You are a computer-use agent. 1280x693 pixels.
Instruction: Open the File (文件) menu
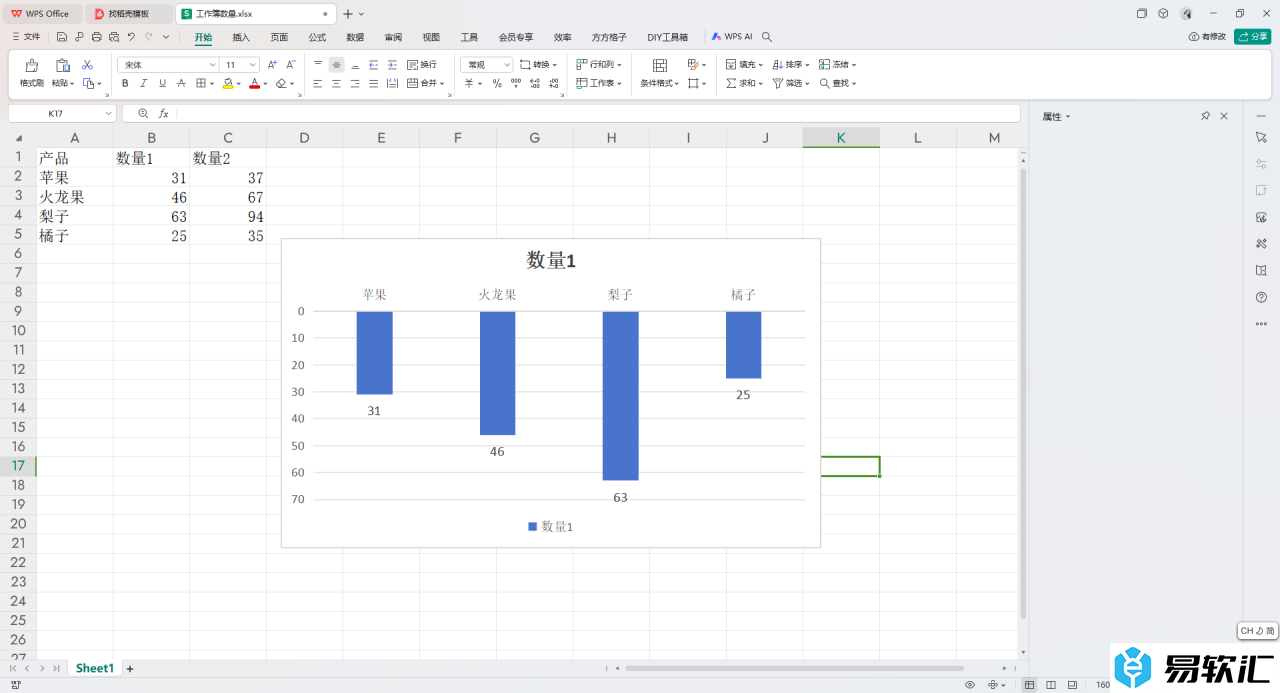(26, 37)
